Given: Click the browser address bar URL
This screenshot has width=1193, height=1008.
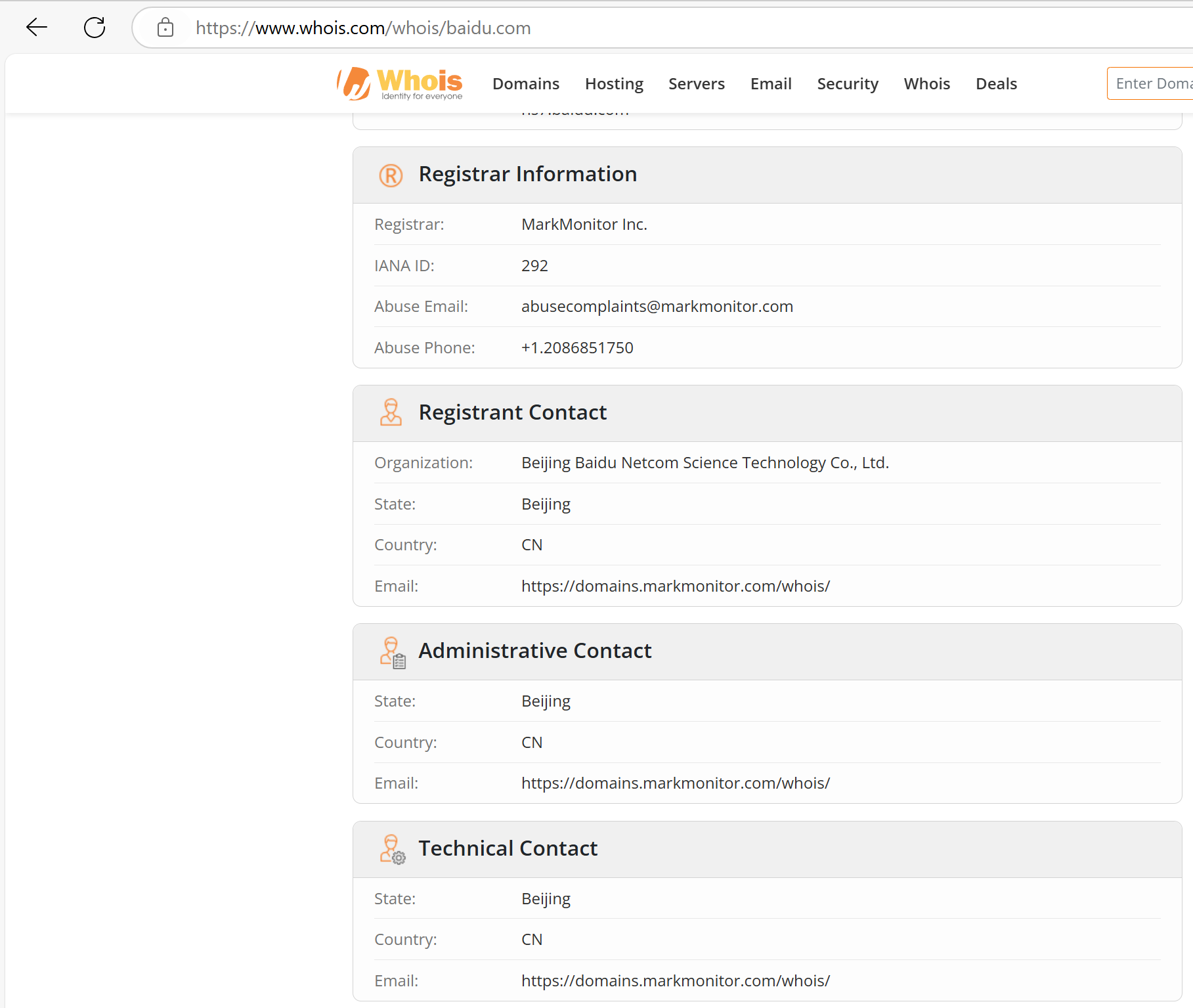Looking at the screenshot, I should point(363,28).
